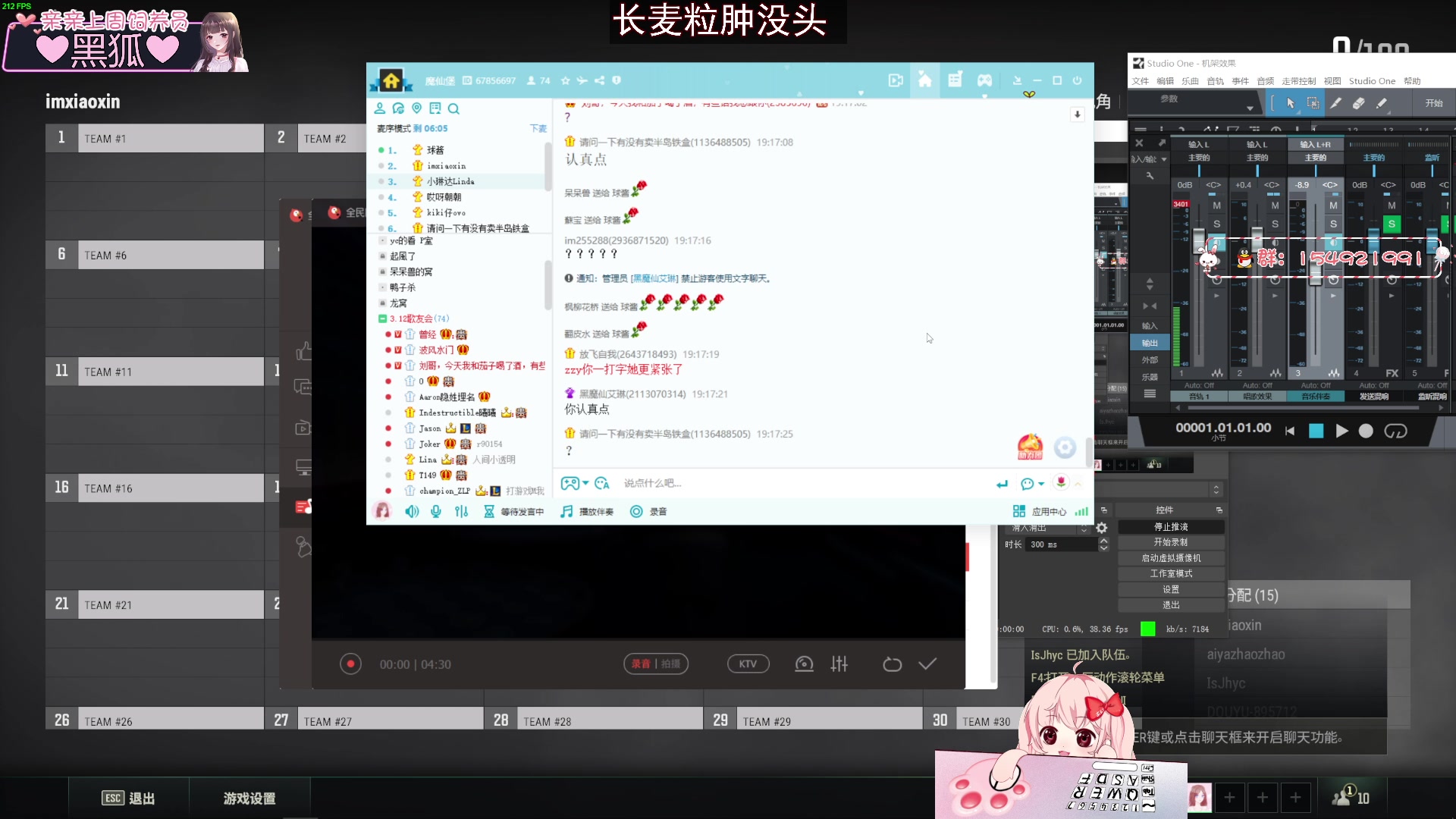Select the Paint pencil tool in Studio One
This screenshot has height=819, width=1456.
pos(1382,103)
